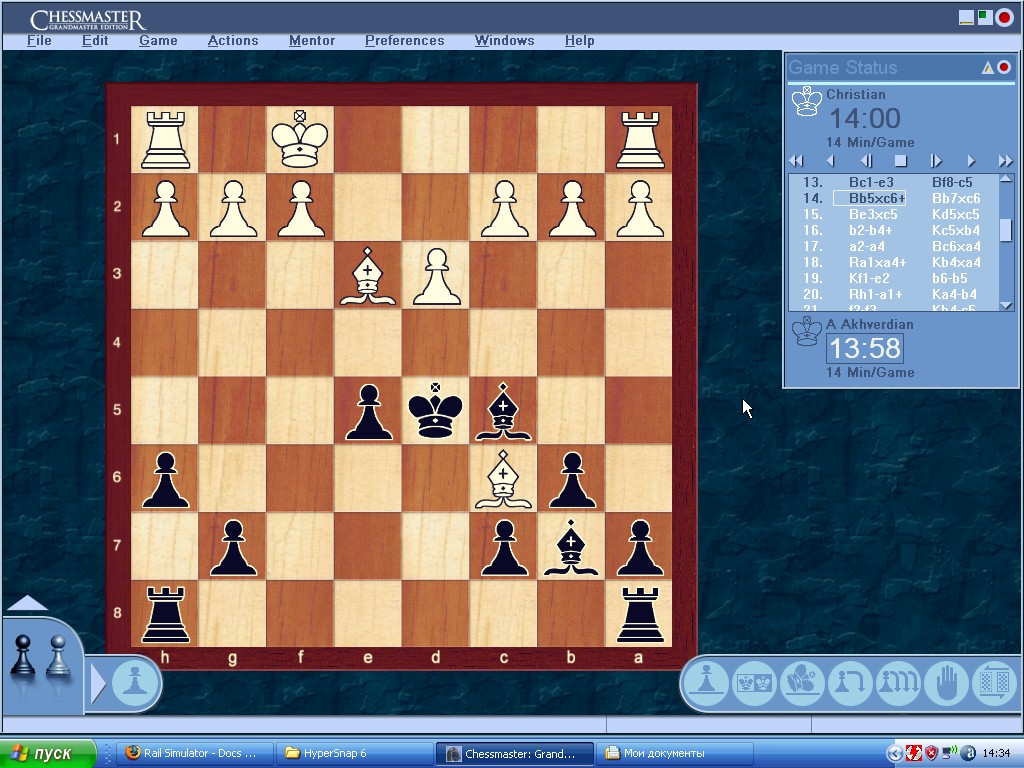The image size is (1024, 768).
Task: Click Christian's 14:00 clock
Action: [865, 118]
